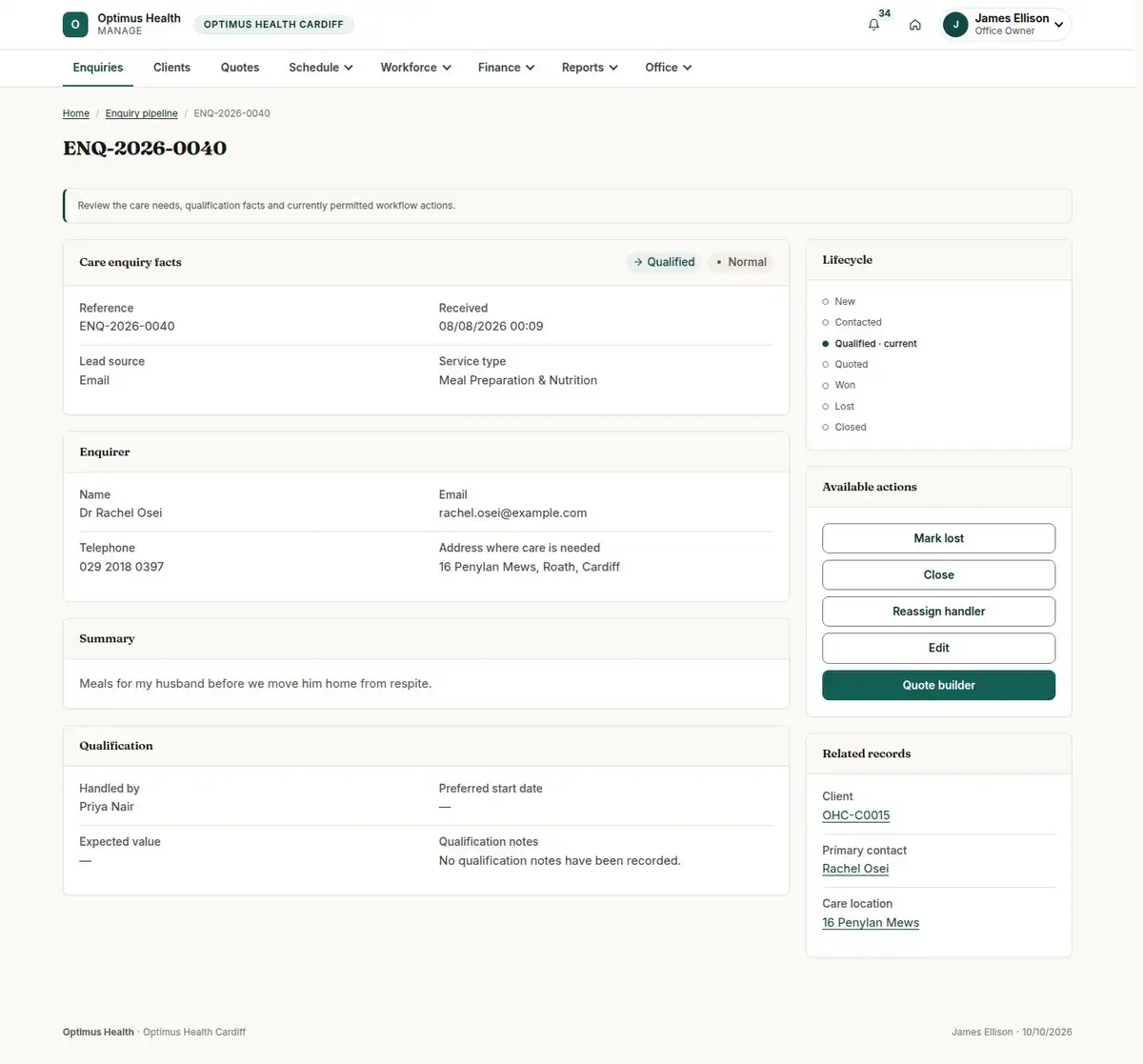Click Meal Preparation & Nutrition service type
The height and width of the screenshot is (1064, 1143).
pos(518,380)
